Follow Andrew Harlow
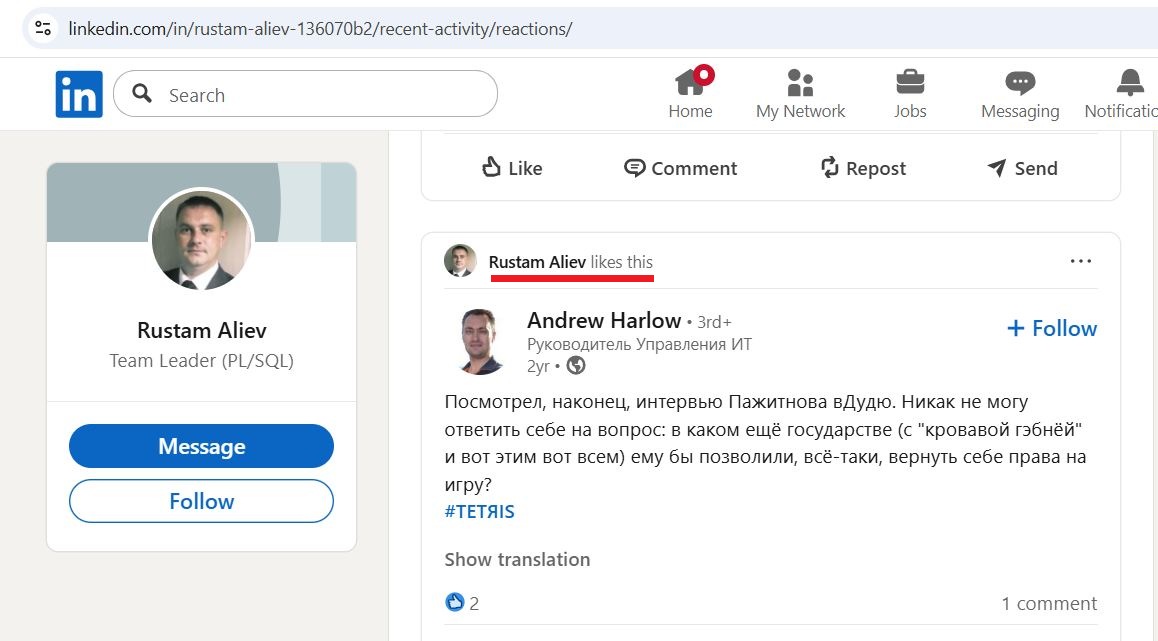The height and width of the screenshot is (641, 1158). coord(1051,327)
